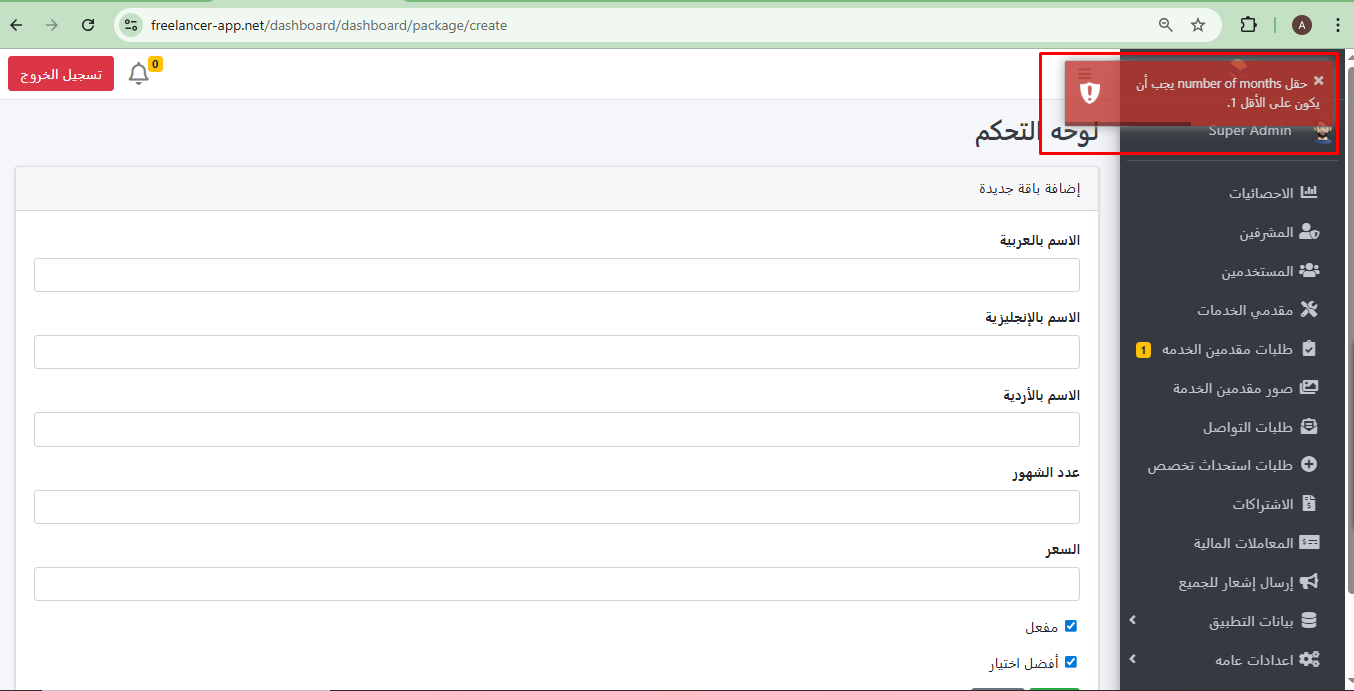Focus the السعر price input field
Screen dimensions: 1354x691
pyautogui.click(x=556, y=584)
